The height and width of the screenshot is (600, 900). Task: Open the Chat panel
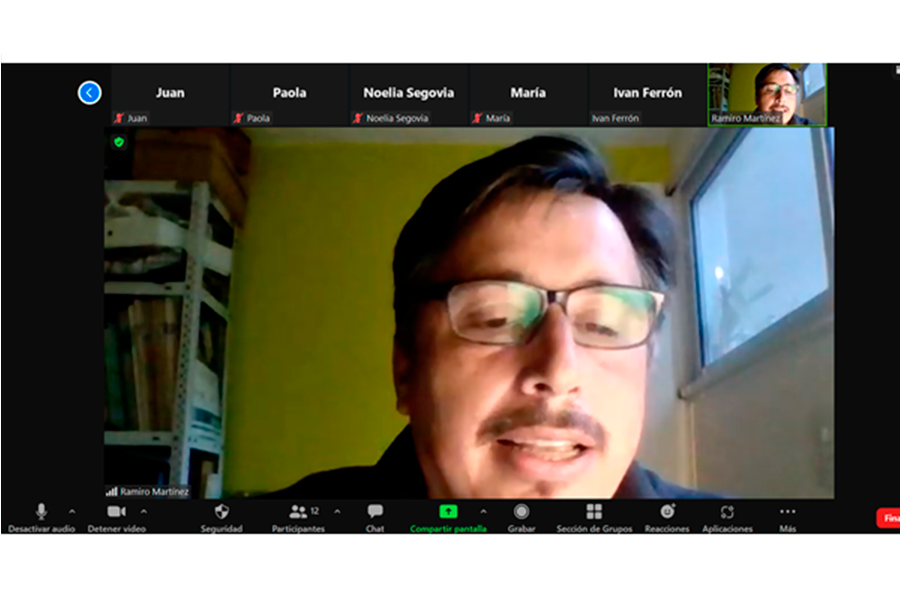tap(375, 512)
